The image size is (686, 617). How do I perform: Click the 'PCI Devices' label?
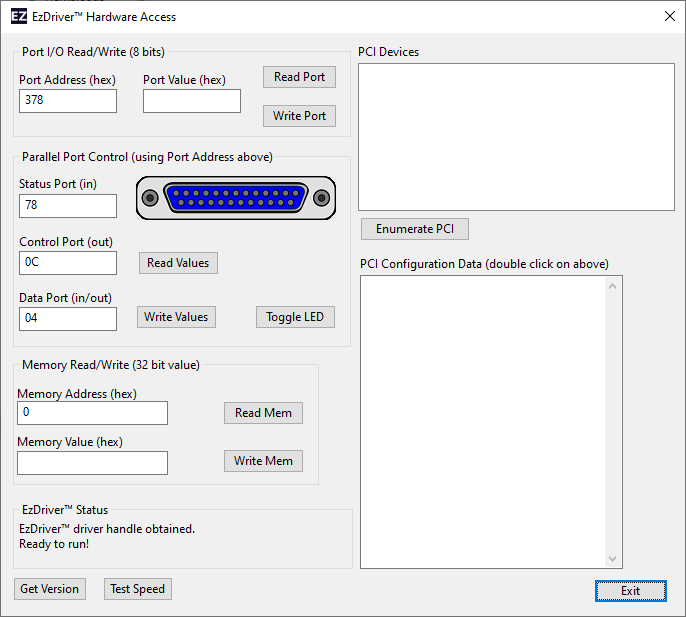(388, 52)
